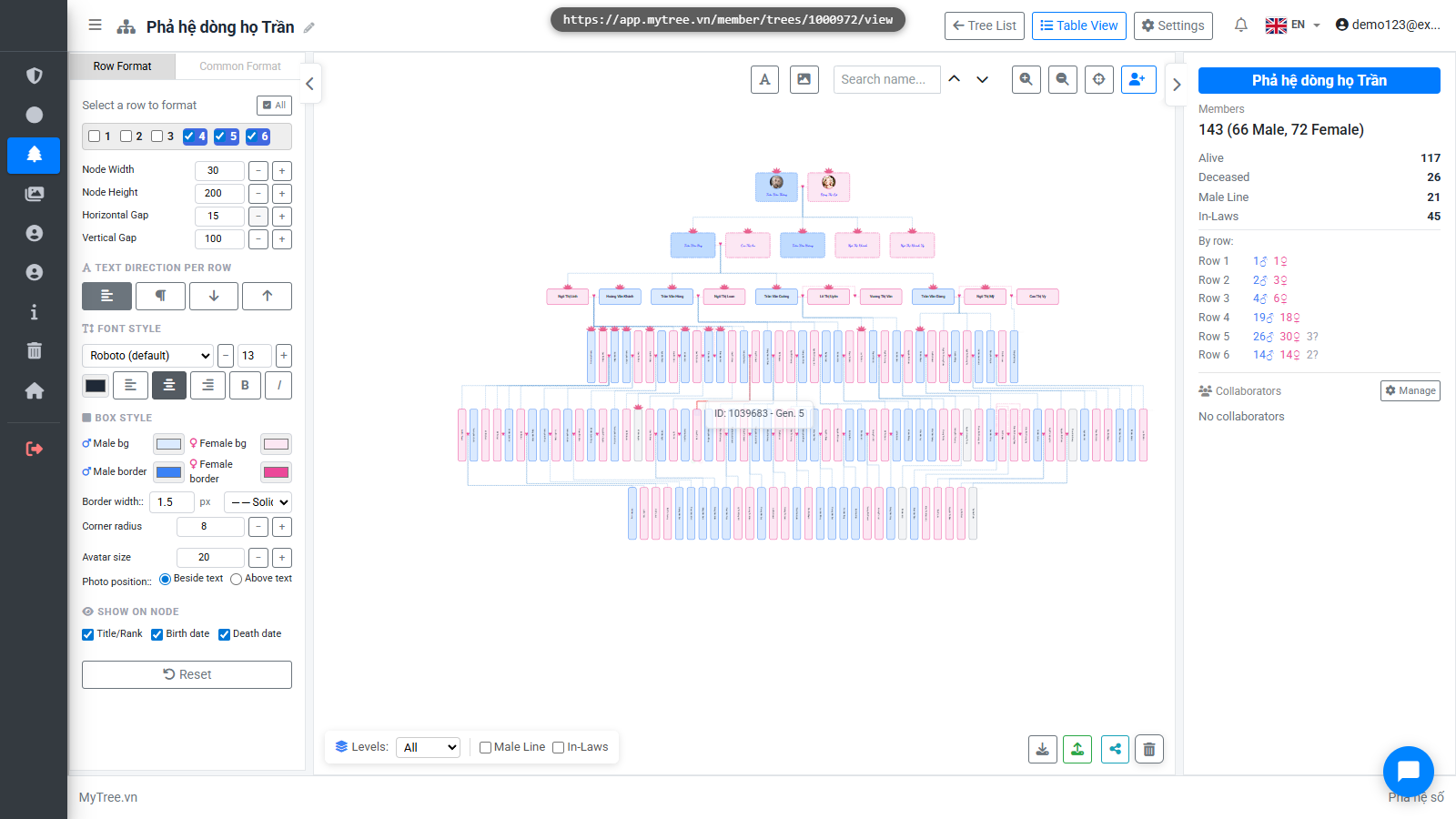Check row 2 checkbox
The image size is (1456, 819).
(x=126, y=136)
